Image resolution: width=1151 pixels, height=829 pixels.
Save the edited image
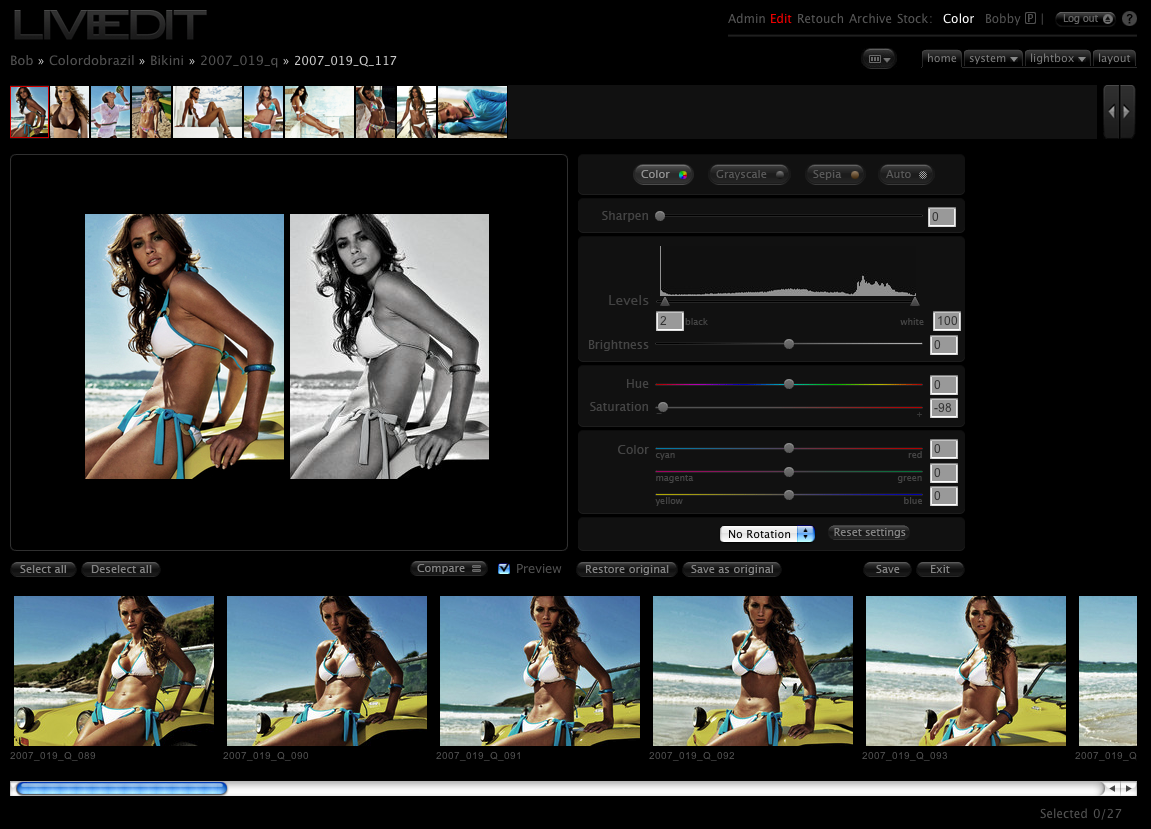tap(887, 569)
